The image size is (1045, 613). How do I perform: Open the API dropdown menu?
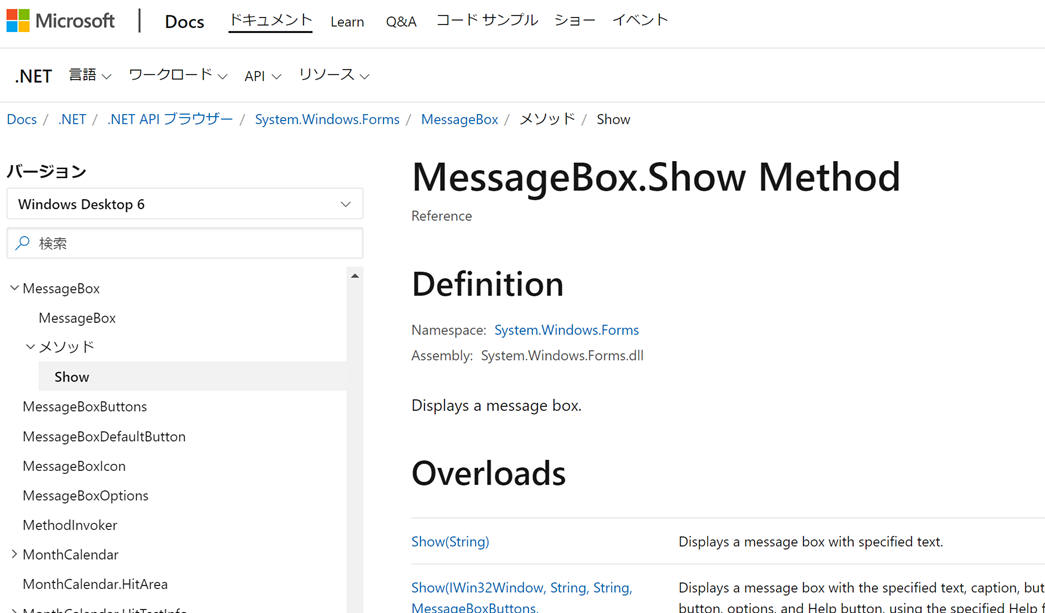[263, 76]
